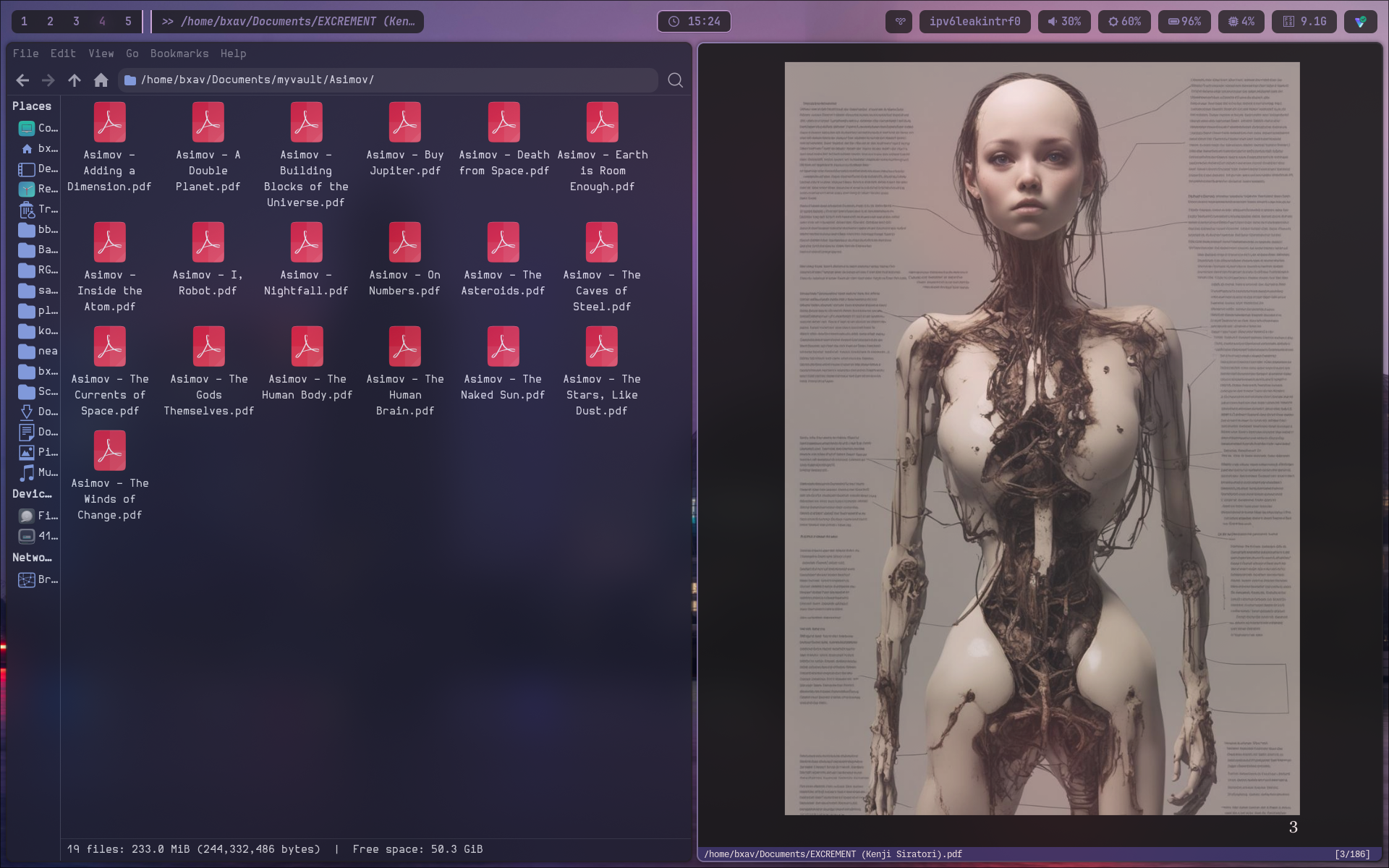Switch to workspace 3 in top bar
The width and height of the screenshot is (1389, 868).
tap(77, 22)
